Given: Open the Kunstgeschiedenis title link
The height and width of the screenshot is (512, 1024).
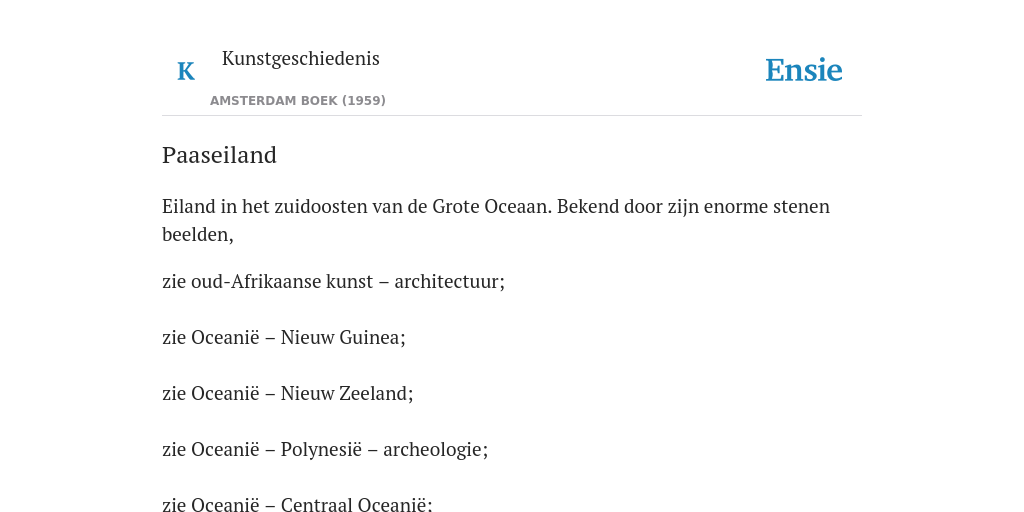Looking at the screenshot, I should (x=300, y=58).
